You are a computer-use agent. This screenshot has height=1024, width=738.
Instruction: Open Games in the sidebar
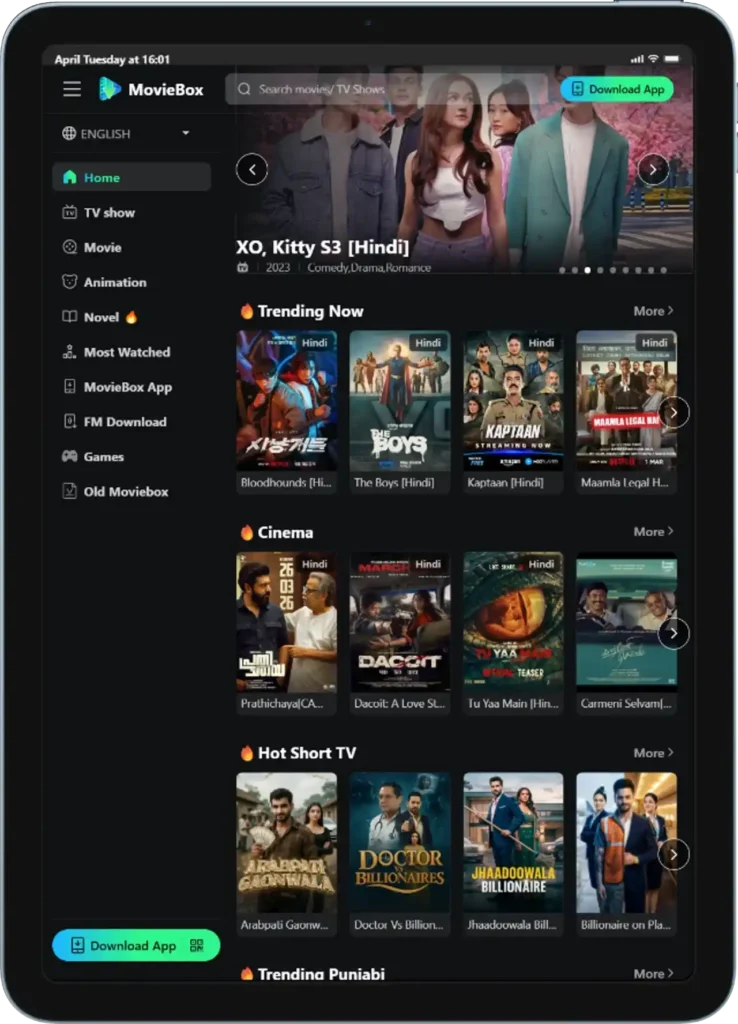131,456
